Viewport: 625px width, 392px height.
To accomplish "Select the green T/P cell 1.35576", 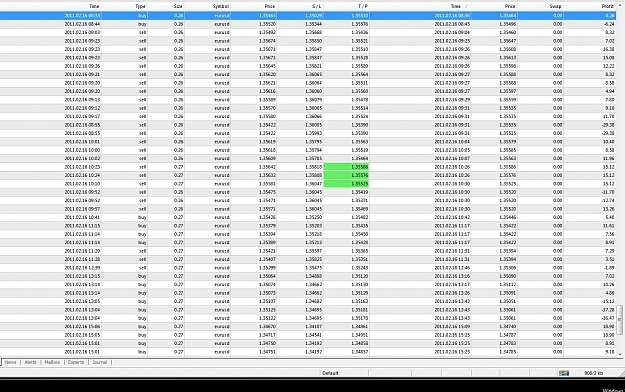I will [346, 175].
